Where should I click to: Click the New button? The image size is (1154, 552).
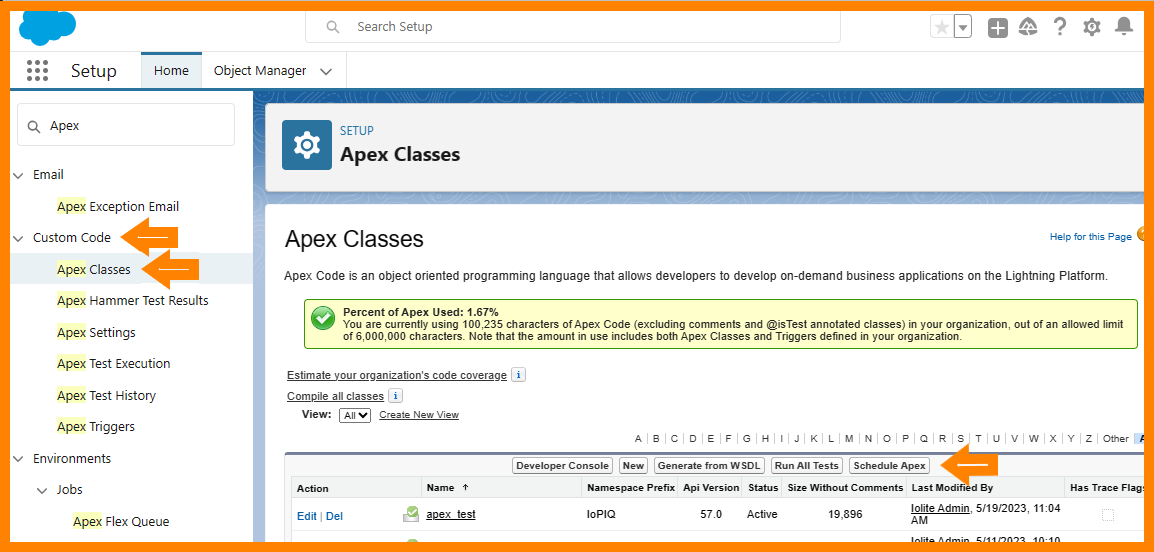pyautogui.click(x=633, y=465)
